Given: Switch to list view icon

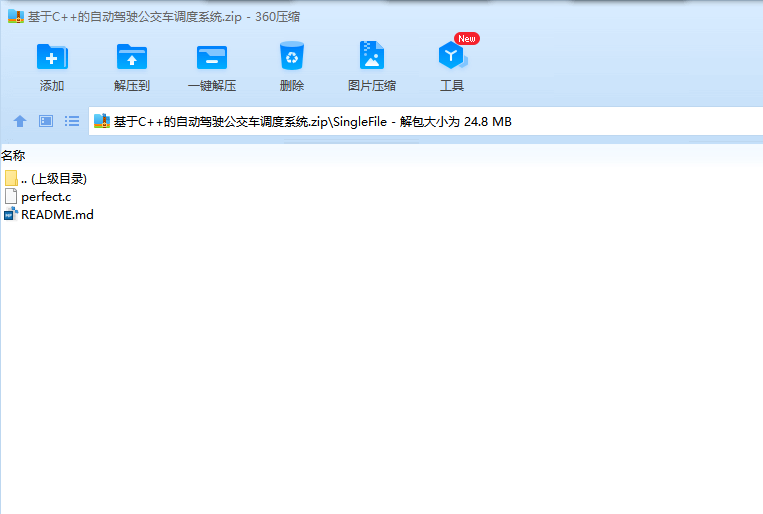Looking at the screenshot, I should point(72,121).
